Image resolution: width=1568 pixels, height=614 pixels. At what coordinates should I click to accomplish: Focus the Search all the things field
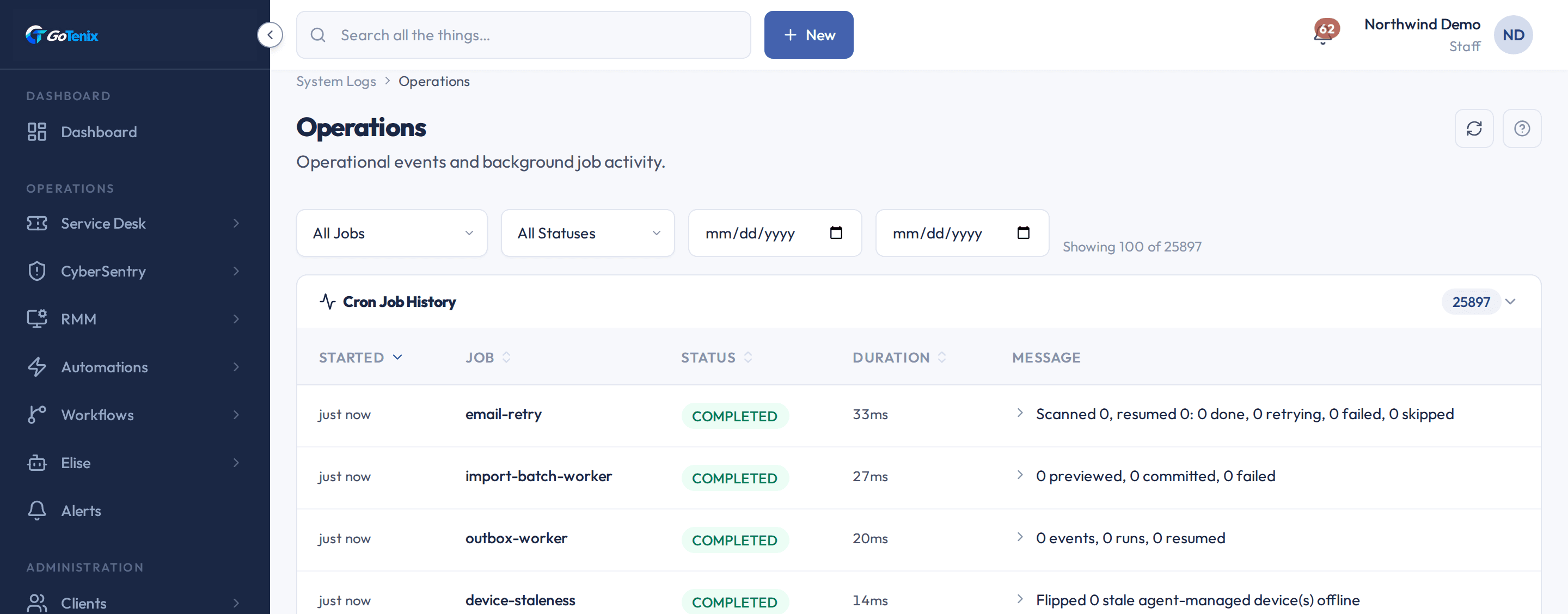point(523,35)
